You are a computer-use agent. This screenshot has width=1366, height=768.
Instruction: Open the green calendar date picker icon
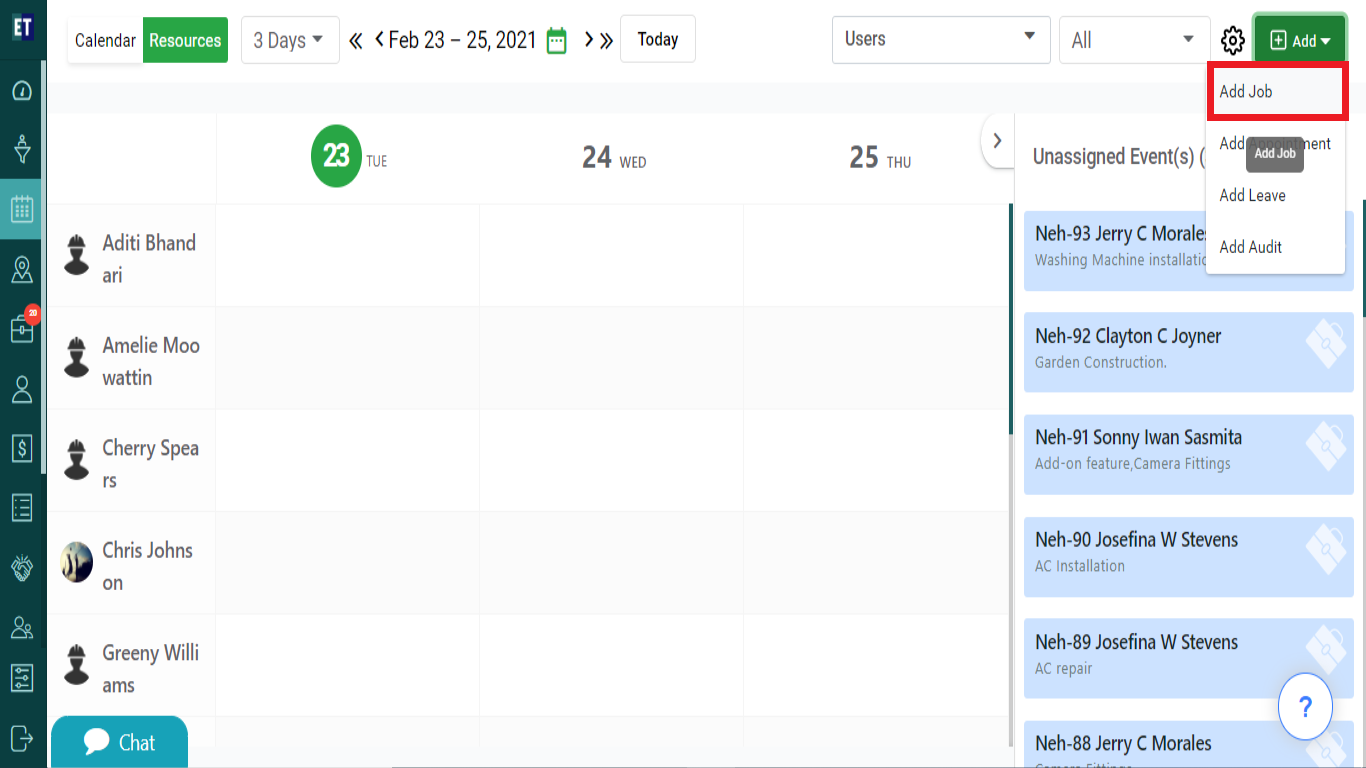point(557,40)
